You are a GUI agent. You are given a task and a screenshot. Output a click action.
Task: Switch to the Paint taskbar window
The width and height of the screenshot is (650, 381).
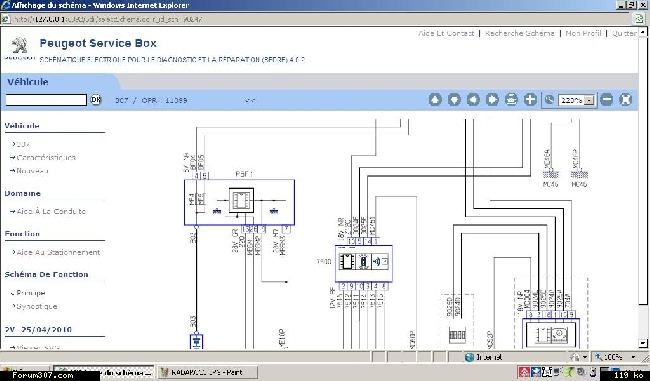[x=207, y=372]
